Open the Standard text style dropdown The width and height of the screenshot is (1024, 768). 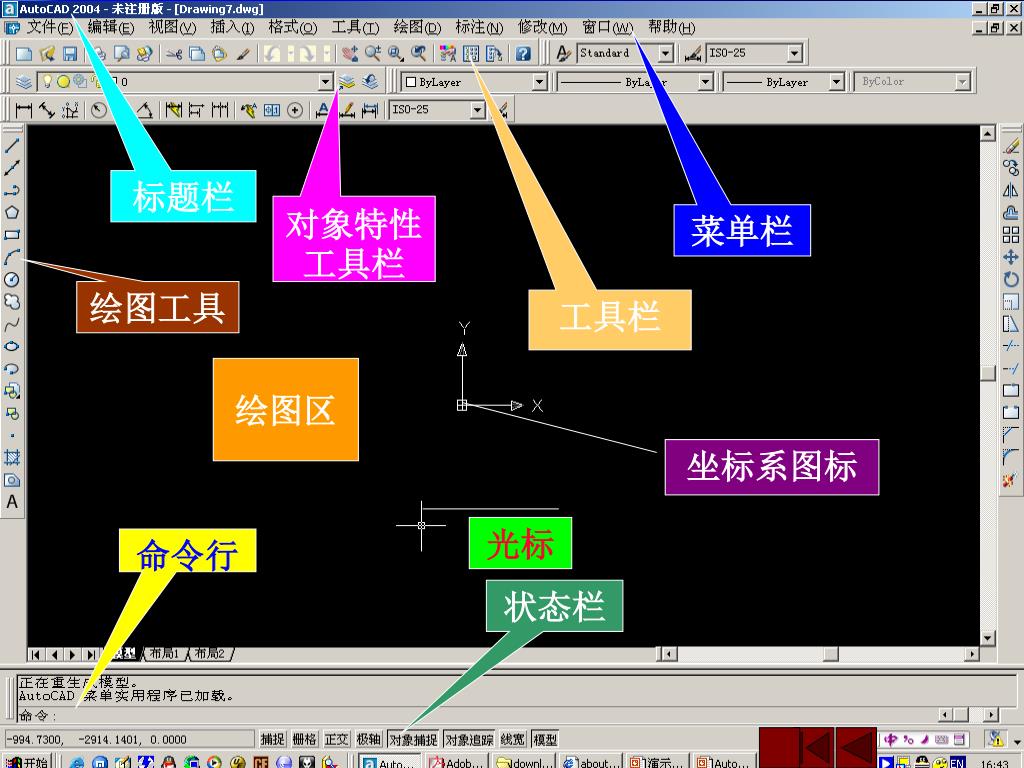coord(665,54)
